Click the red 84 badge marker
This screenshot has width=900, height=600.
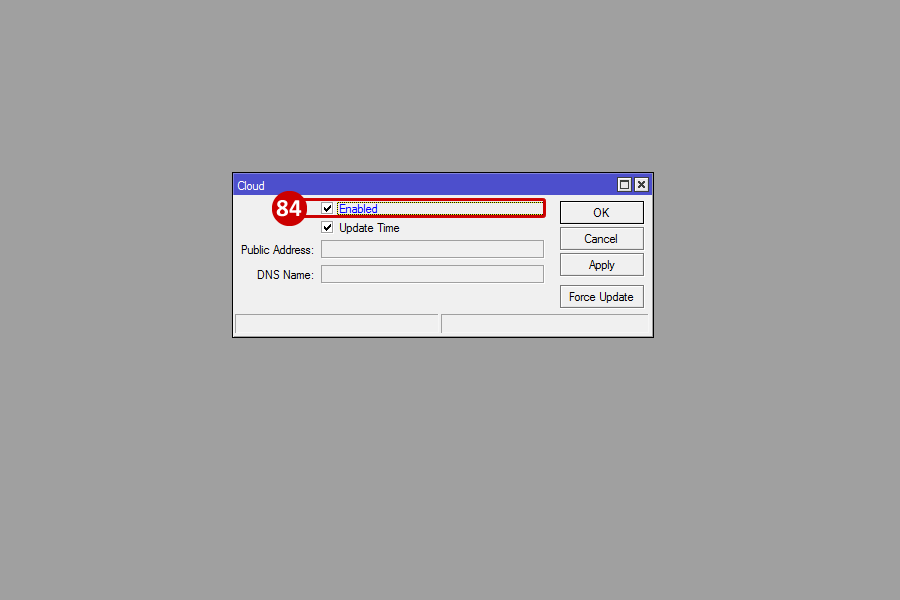click(x=289, y=208)
